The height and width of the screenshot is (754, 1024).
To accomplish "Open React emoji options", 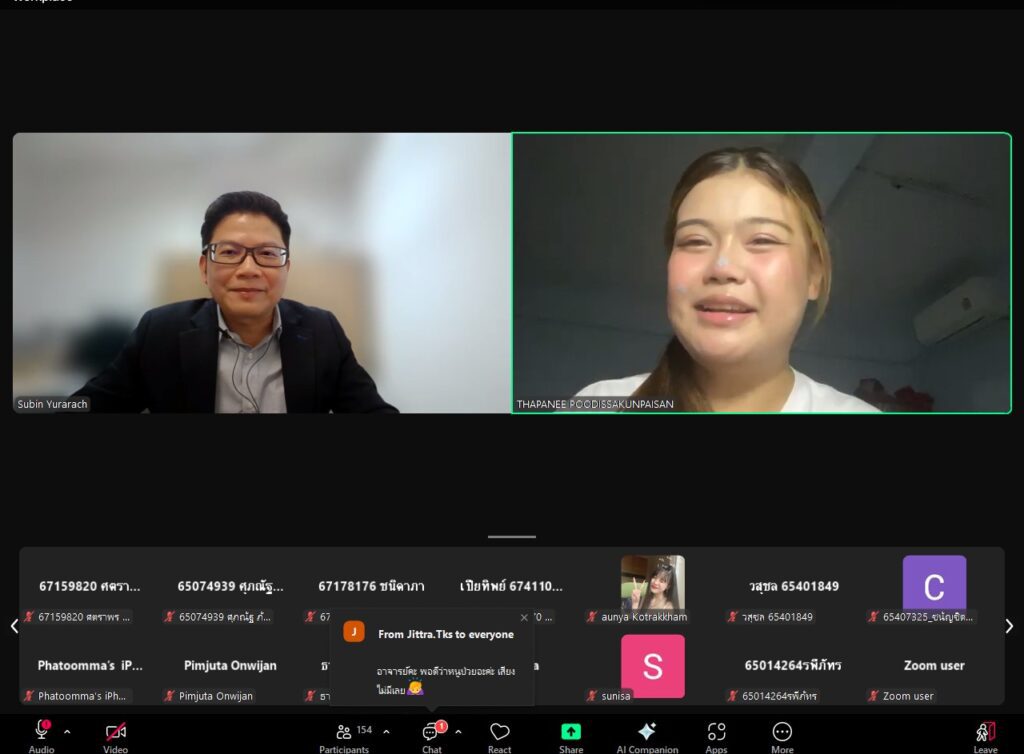I will 500,737.
